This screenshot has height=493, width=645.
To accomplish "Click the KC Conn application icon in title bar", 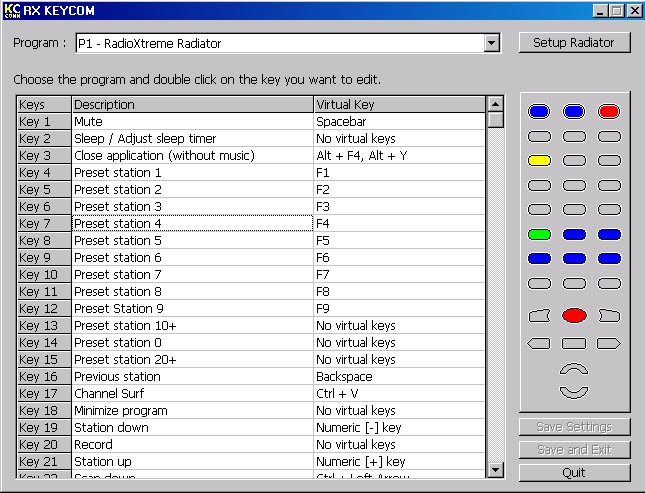I will (x=12, y=10).
